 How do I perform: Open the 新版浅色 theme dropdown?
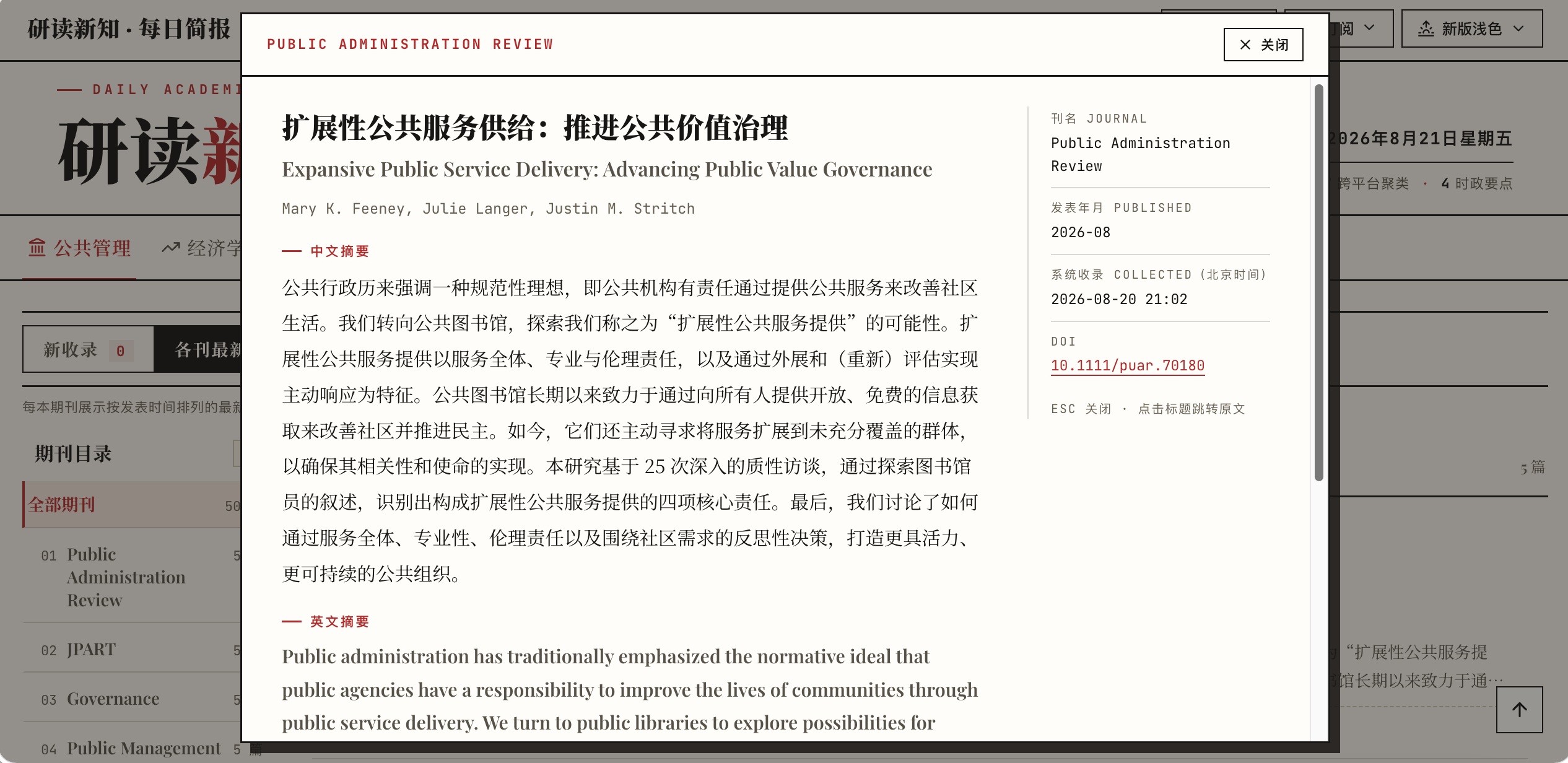1472,28
